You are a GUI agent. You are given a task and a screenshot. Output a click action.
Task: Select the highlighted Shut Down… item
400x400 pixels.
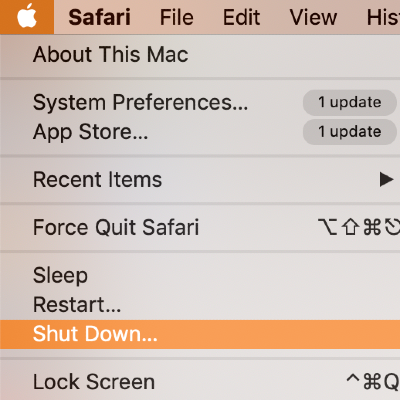click(200, 334)
